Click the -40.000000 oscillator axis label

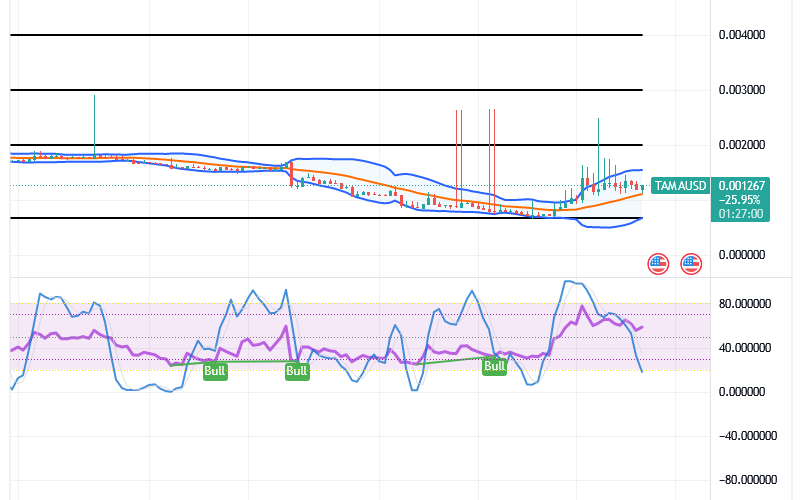point(747,436)
